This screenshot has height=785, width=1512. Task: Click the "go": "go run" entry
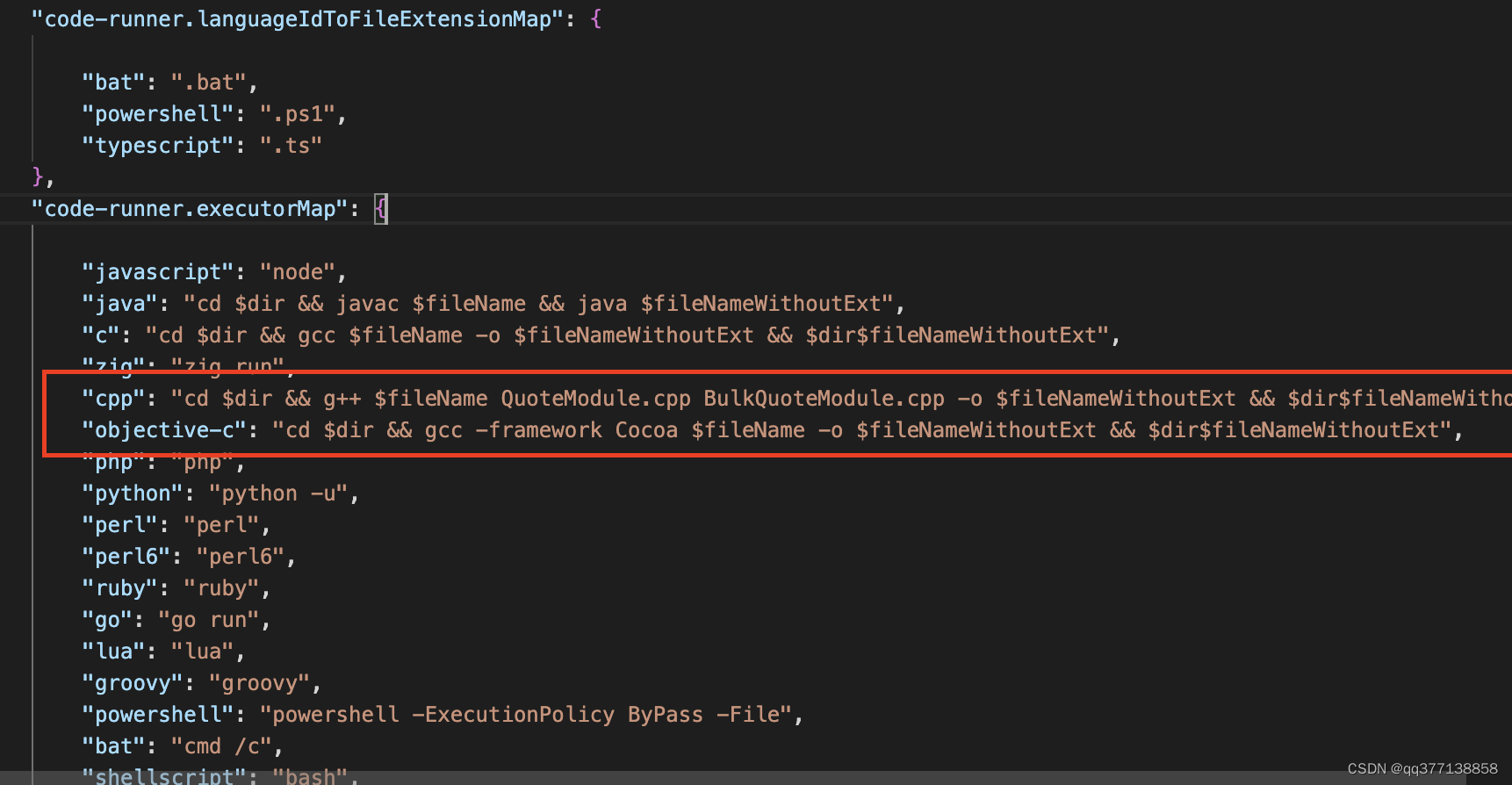pos(176,620)
